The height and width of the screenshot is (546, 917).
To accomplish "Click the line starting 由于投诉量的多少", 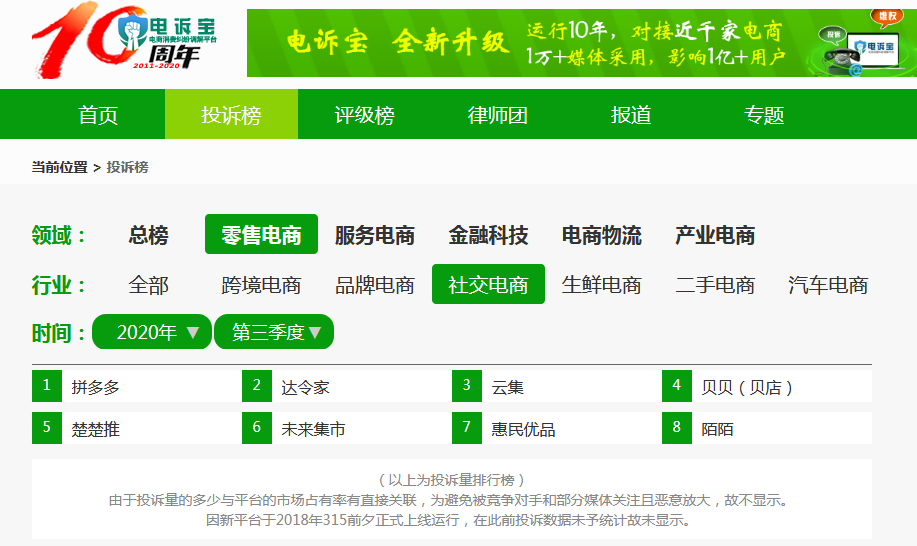I will [x=451, y=500].
